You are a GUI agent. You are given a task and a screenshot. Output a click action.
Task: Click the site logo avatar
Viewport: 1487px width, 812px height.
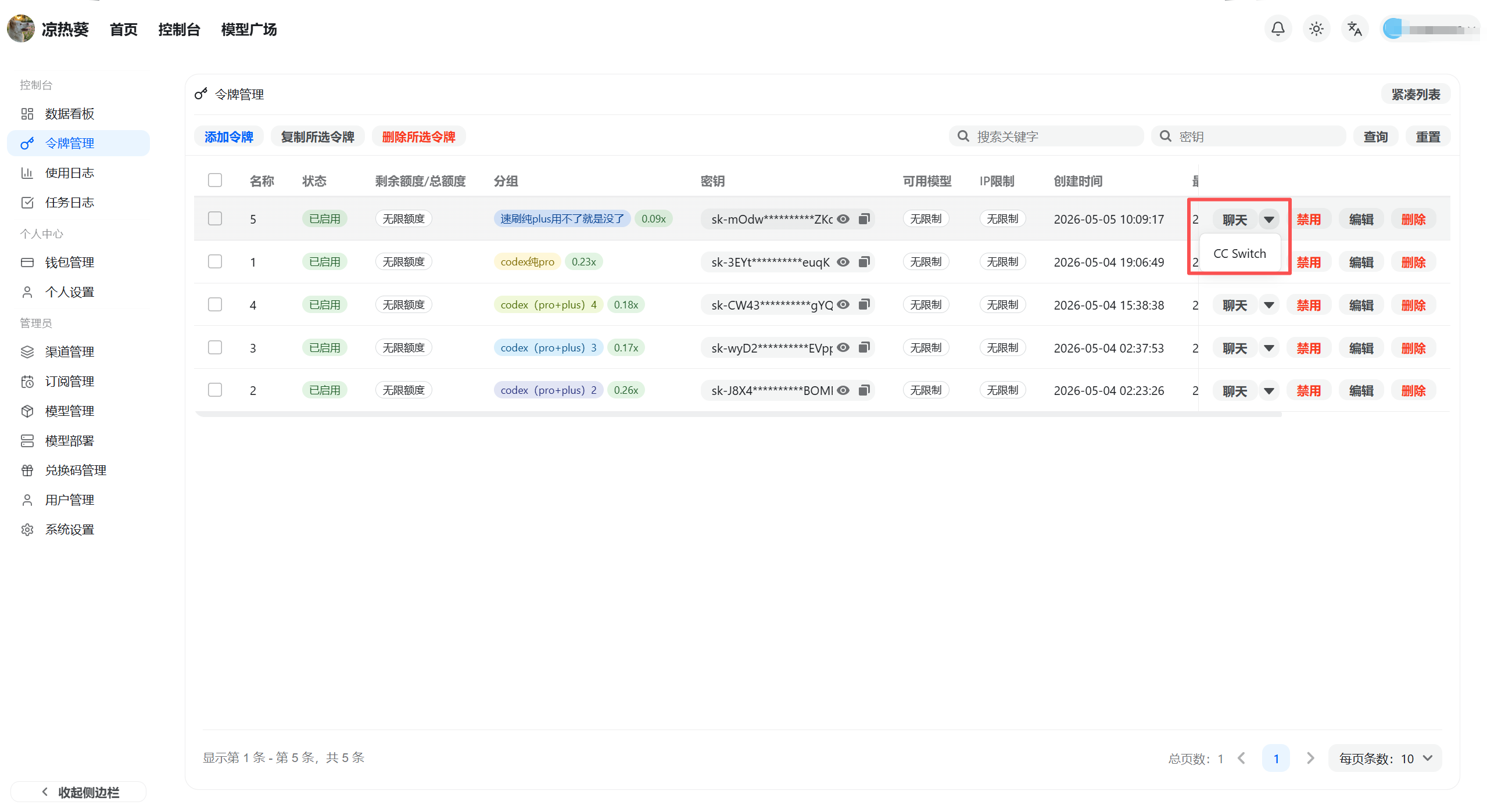pos(21,28)
